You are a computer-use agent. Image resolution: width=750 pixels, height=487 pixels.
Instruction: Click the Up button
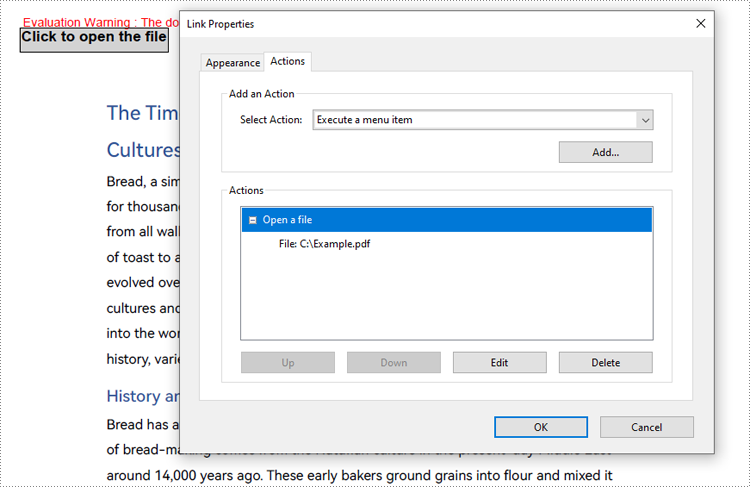pyautogui.click(x=288, y=363)
